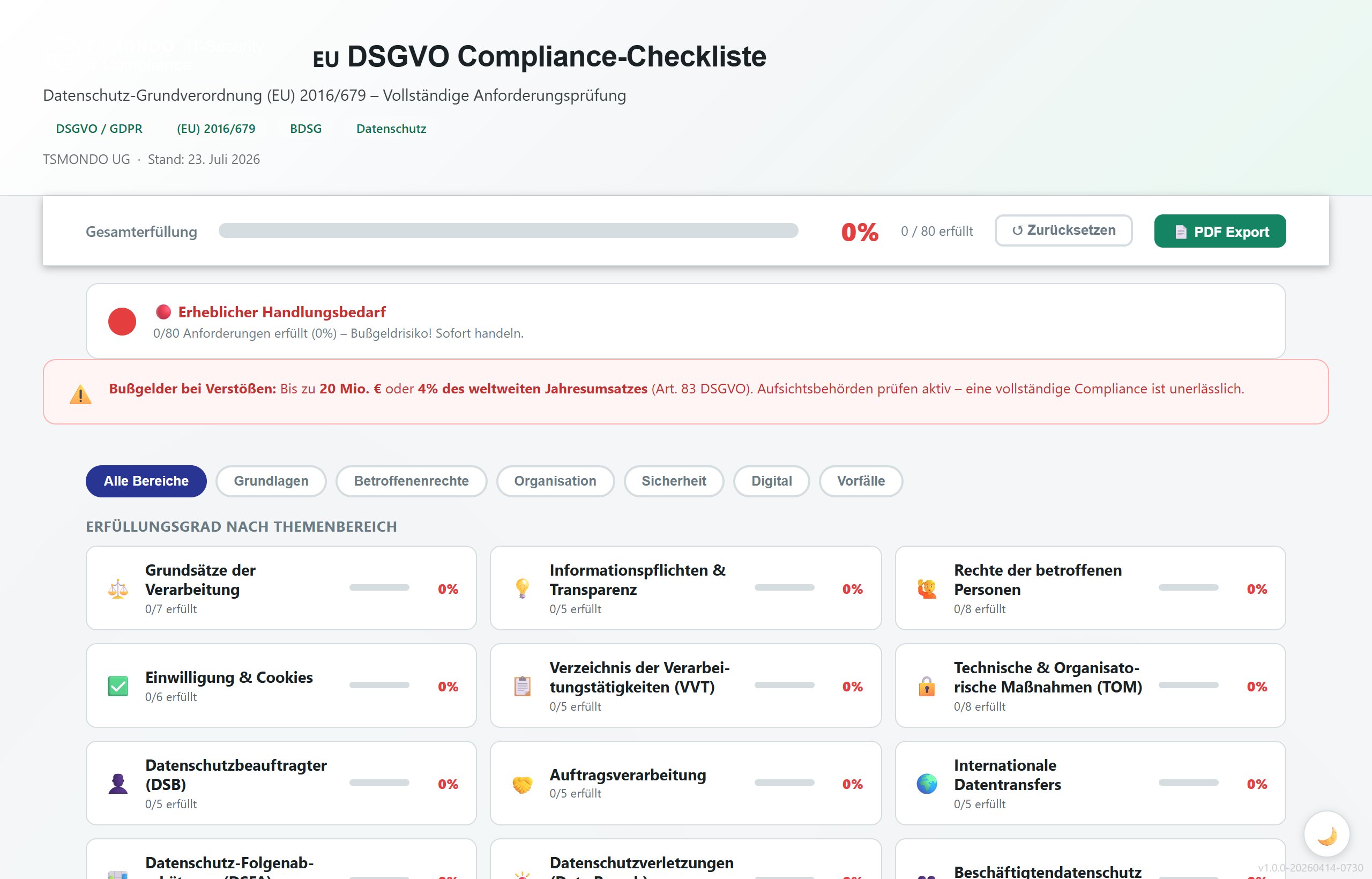
Task: Click the warning triangle icon in Bußgelder notice
Action: pos(80,394)
